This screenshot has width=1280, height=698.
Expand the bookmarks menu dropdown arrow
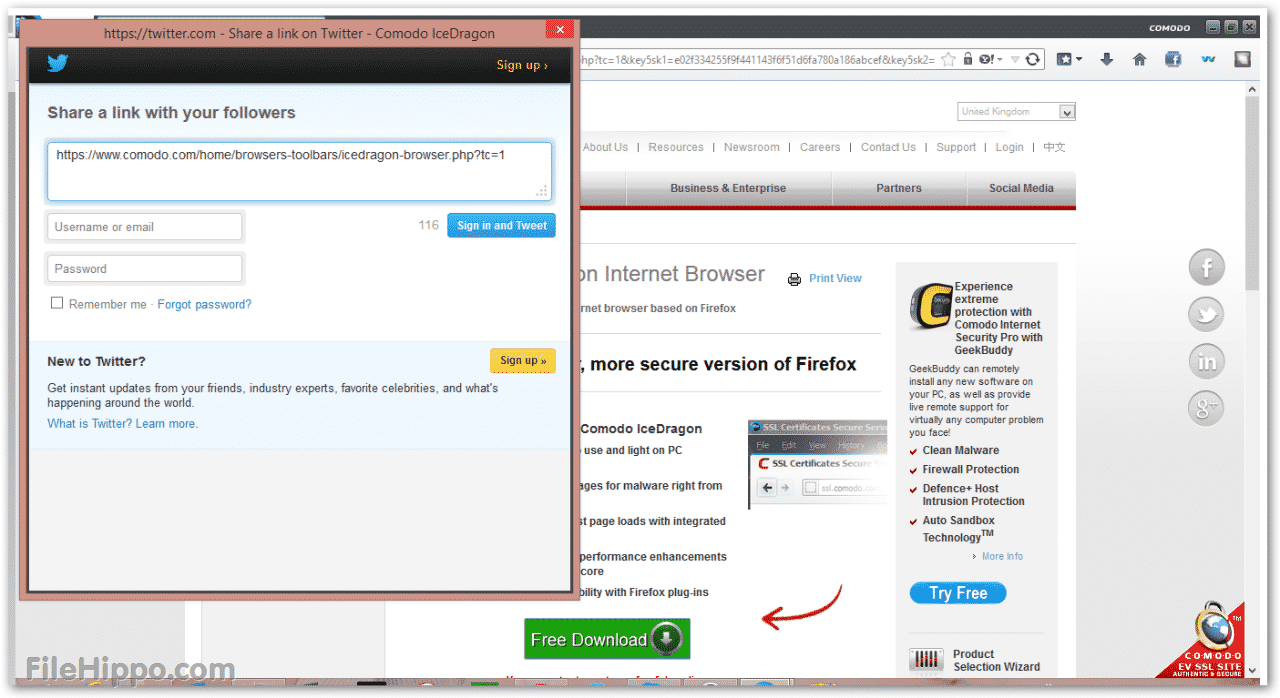1078,60
